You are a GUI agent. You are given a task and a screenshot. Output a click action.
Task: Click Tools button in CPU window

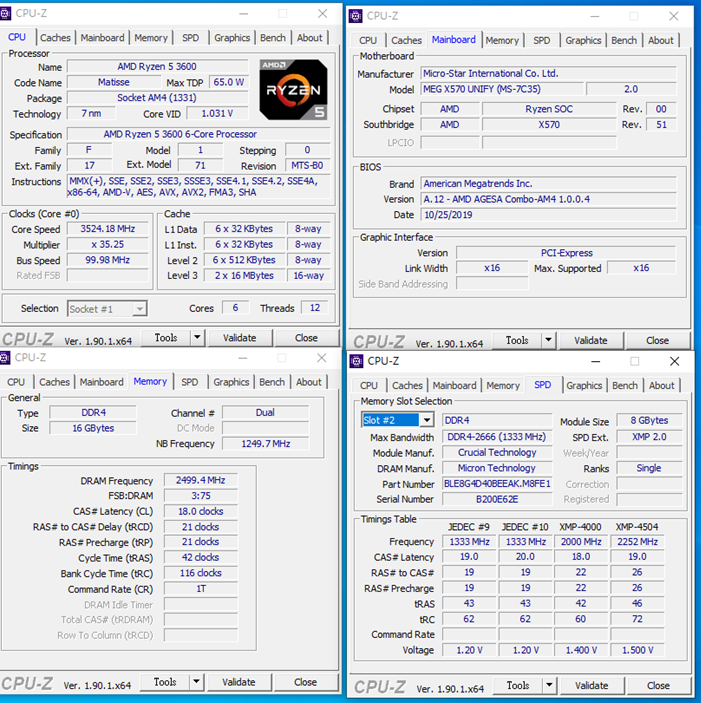tap(166, 338)
